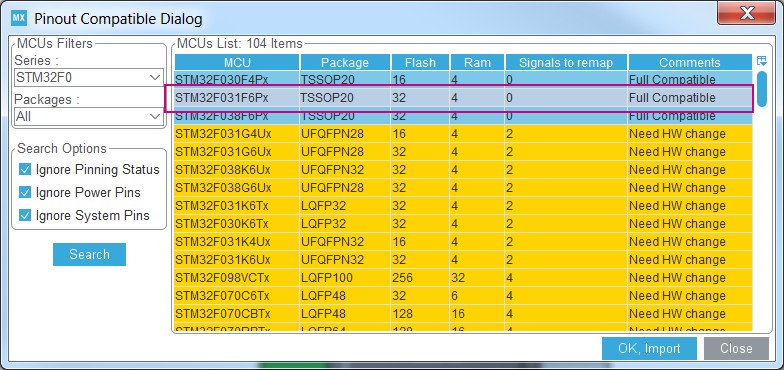Select the STM32F031G4Ux row
Screen dimensions: 784x370
pyautogui.click(x=464, y=134)
